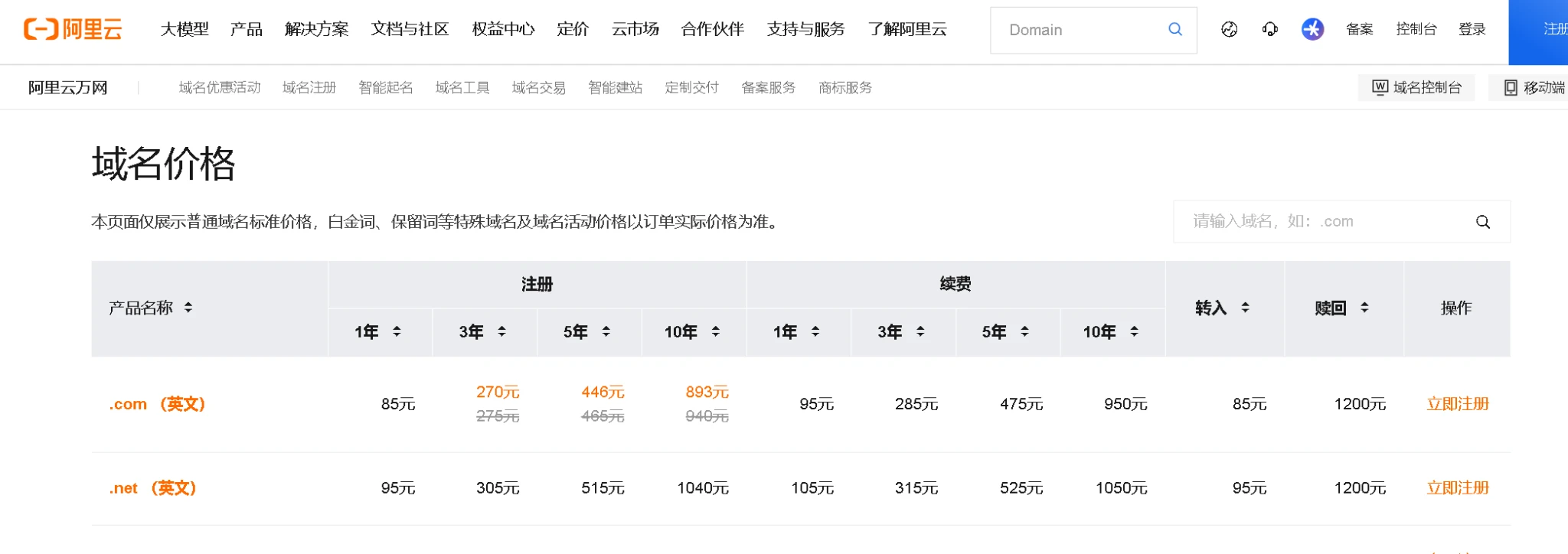Screen dimensions: 1568x554
Task: Click 阿里云万网 heading link
Action: click(67, 88)
